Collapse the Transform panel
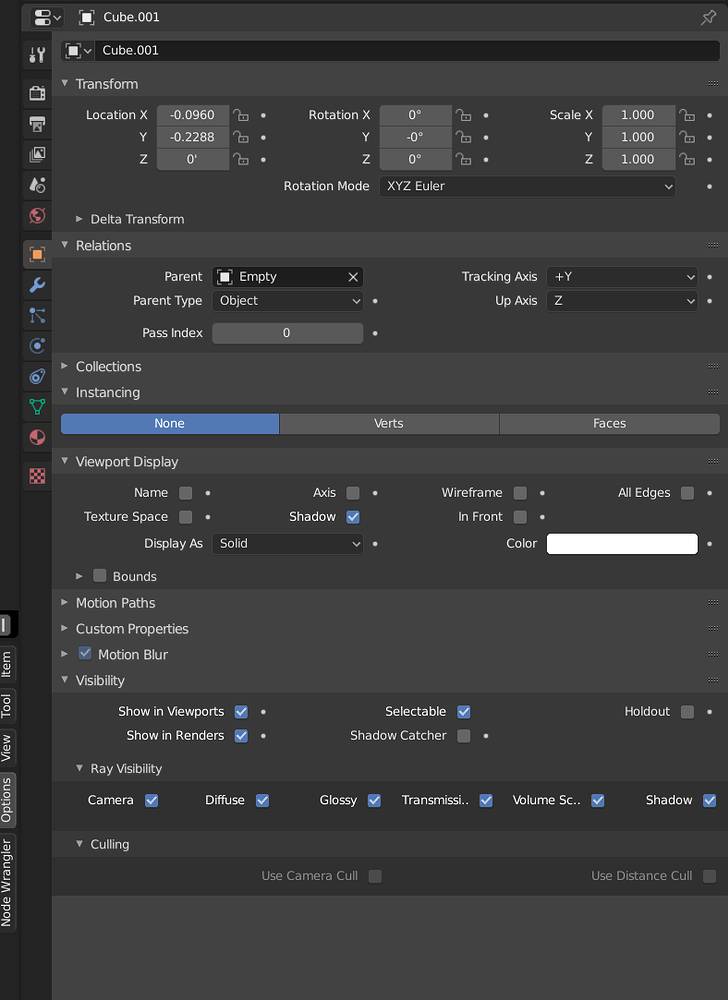 [x=64, y=84]
